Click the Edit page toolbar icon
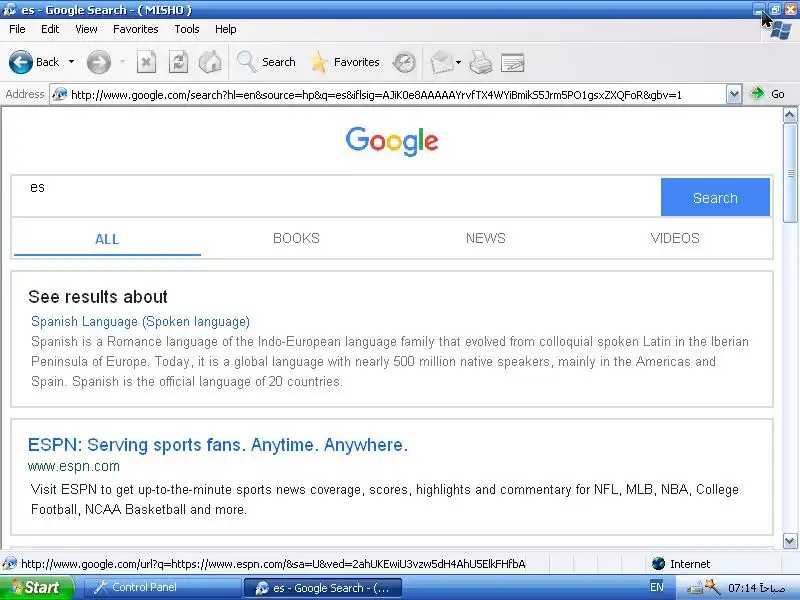The height and width of the screenshot is (600, 800). click(x=512, y=63)
